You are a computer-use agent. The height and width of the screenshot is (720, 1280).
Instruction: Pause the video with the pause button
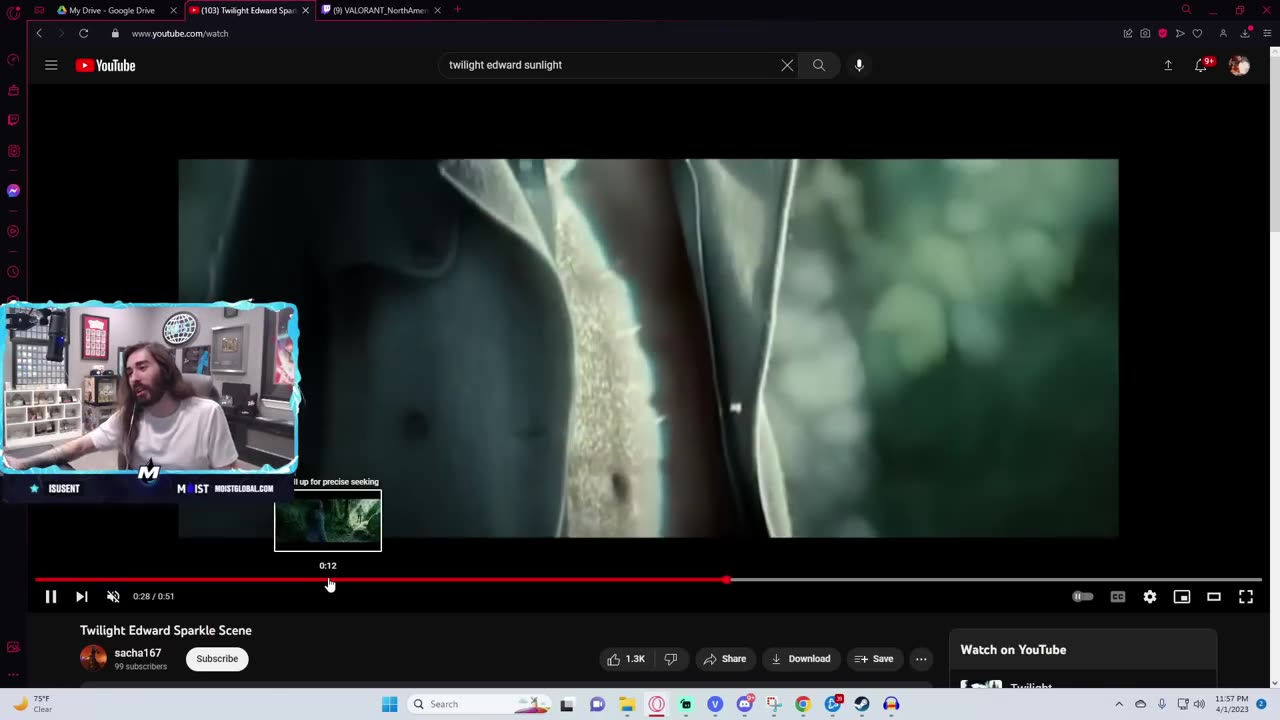pyautogui.click(x=51, y=597)
